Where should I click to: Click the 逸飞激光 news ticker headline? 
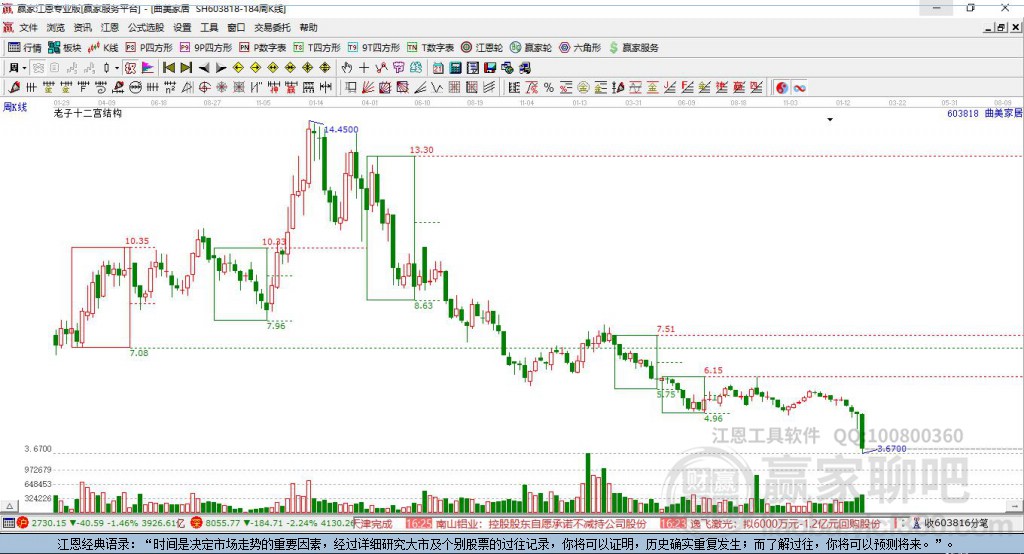click(x=785, y=524)
